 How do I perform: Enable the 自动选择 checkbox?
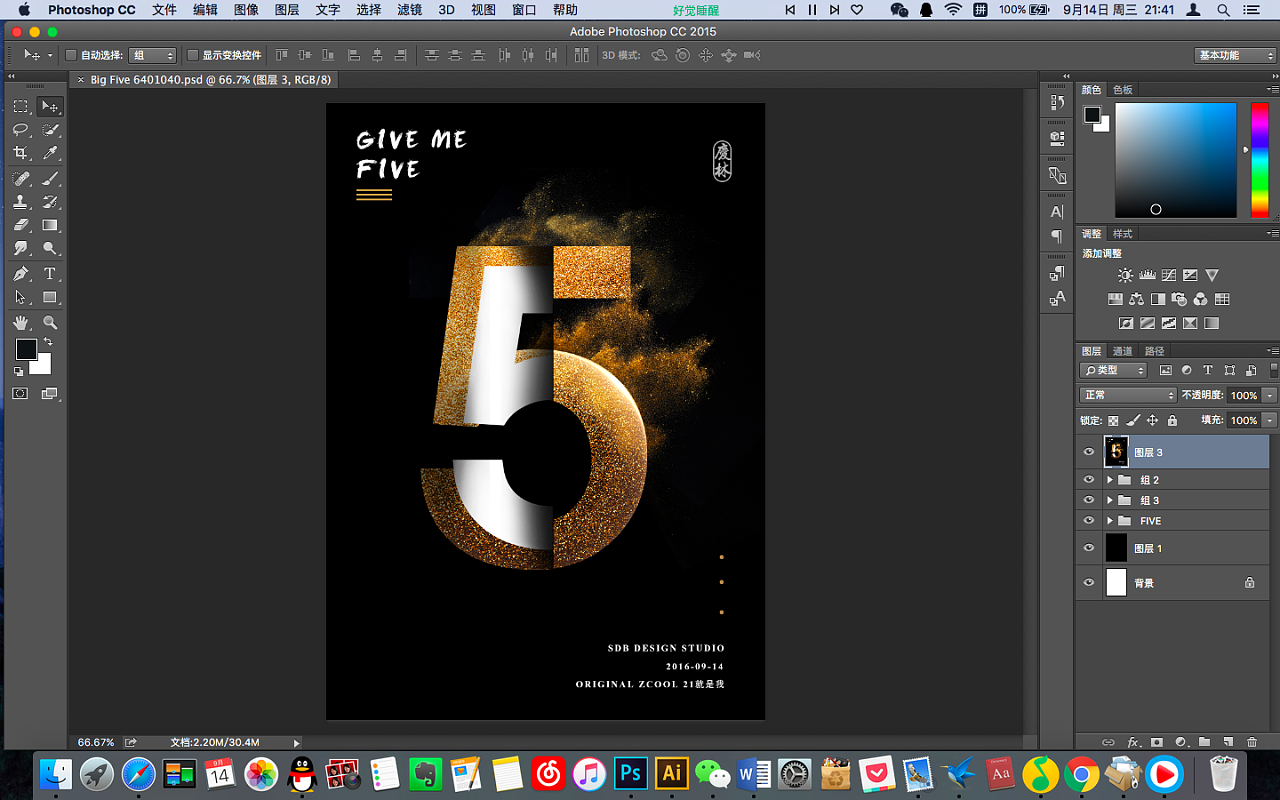(x=71, y=55)
